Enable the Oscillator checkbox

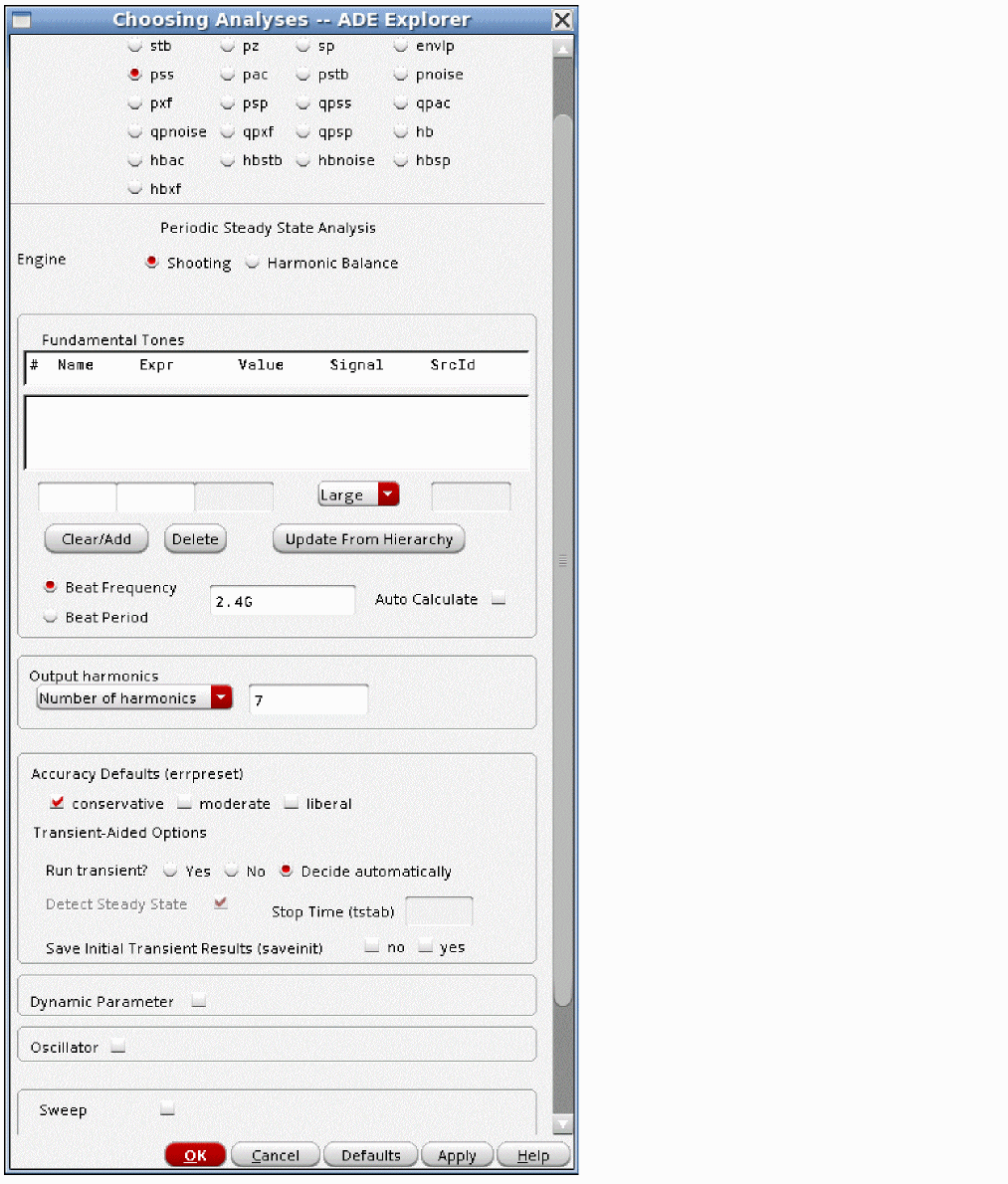[117, 1047]
